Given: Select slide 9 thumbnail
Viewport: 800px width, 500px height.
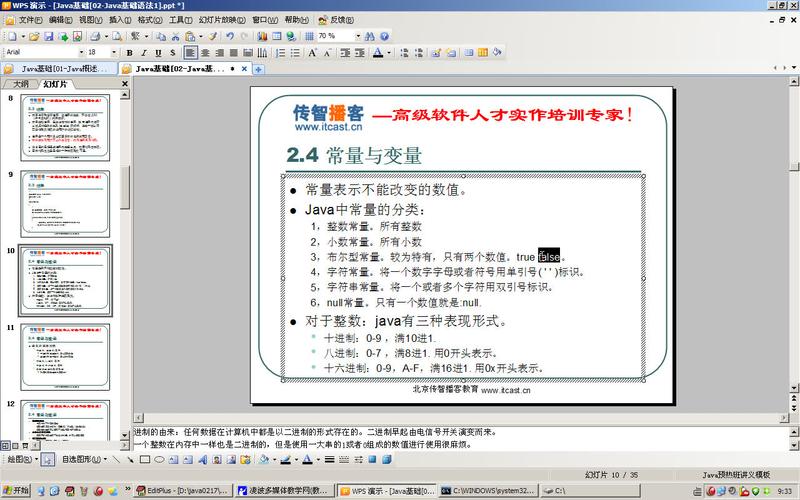Looking at the screenshot, I should [65, 204].
